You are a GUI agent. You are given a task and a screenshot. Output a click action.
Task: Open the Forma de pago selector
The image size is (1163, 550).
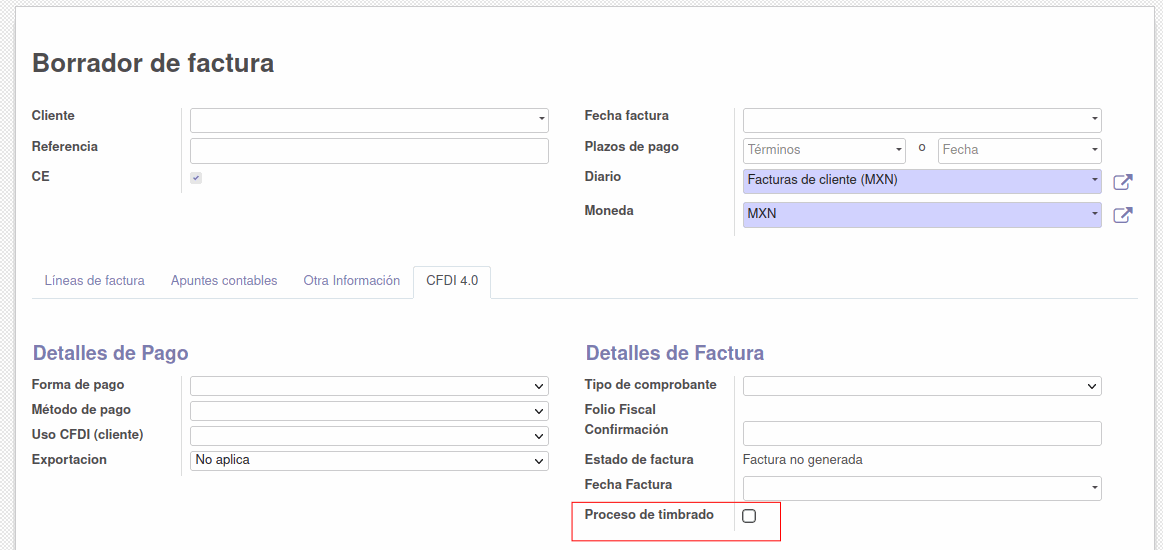[x=369, y=386]
